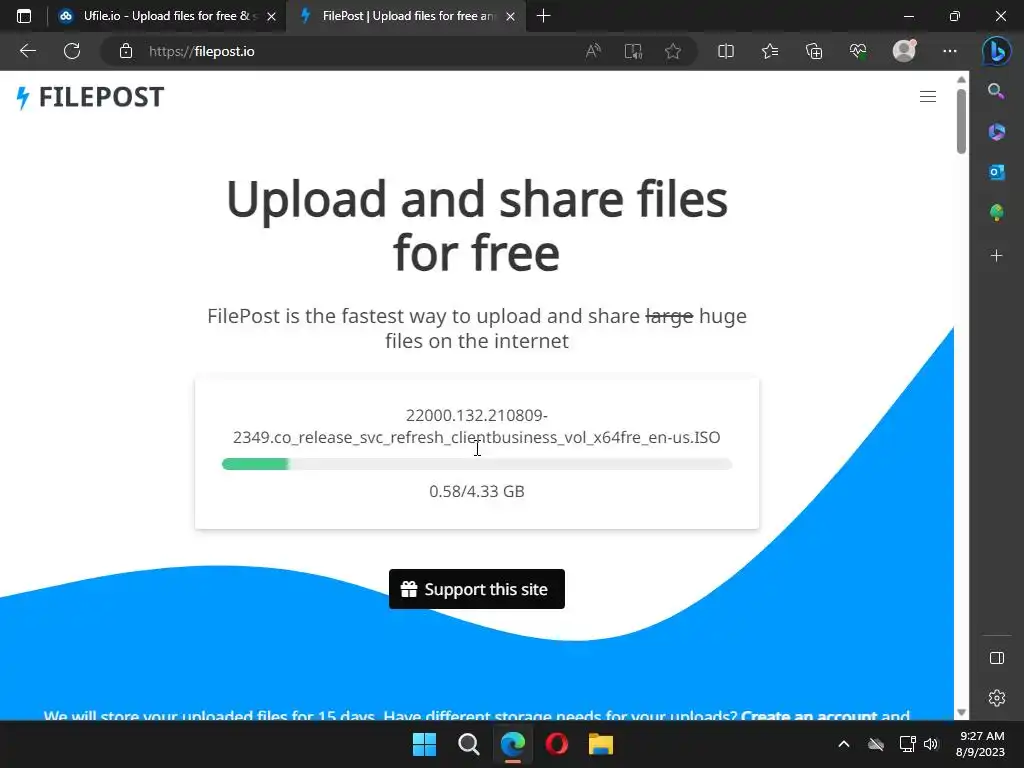Open Windows taskbar Search
The width and height of the screenshot is (1024, 768).
(468, 744)
